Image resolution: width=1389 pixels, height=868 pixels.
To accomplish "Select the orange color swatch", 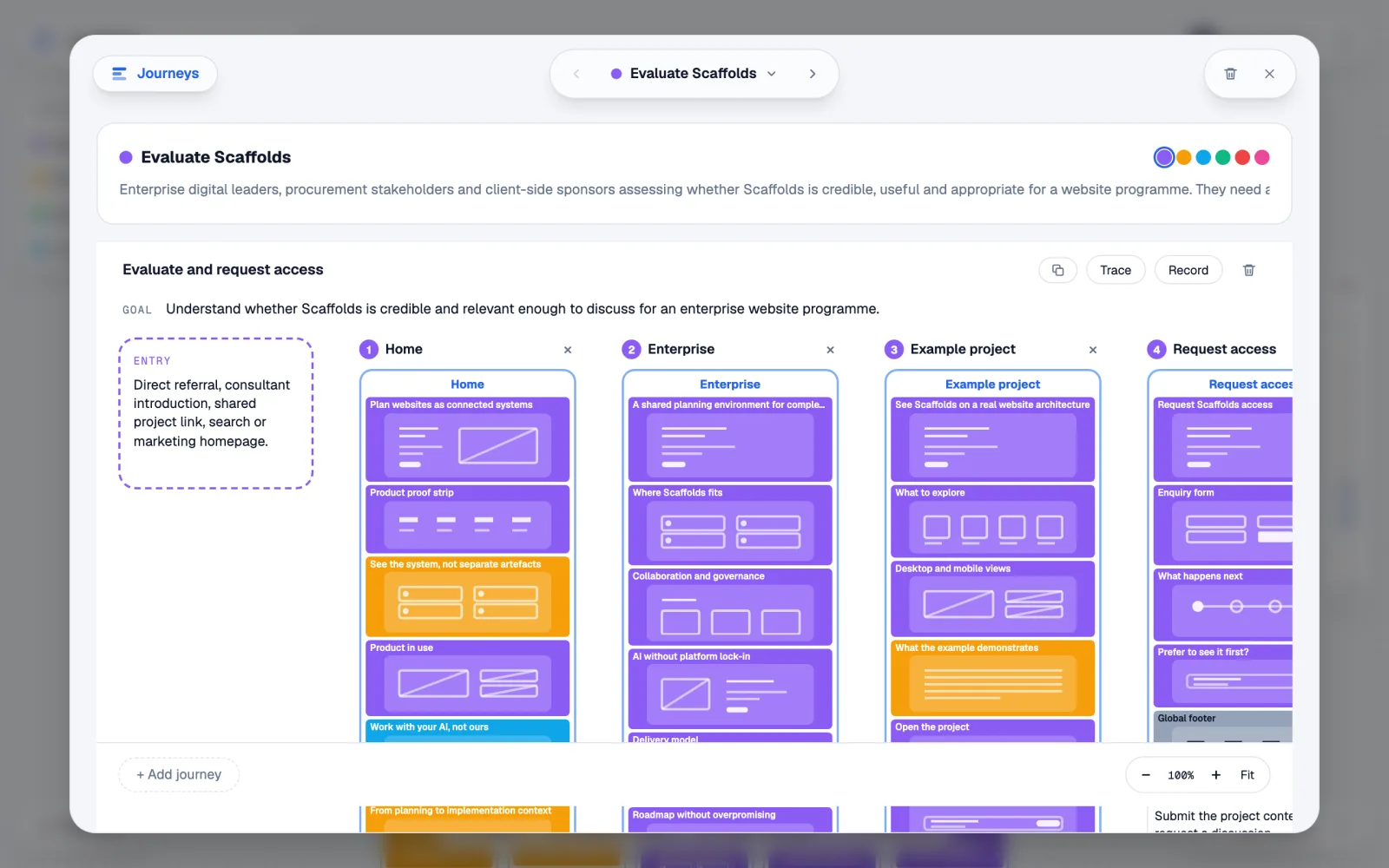I will pos(1184,157).
